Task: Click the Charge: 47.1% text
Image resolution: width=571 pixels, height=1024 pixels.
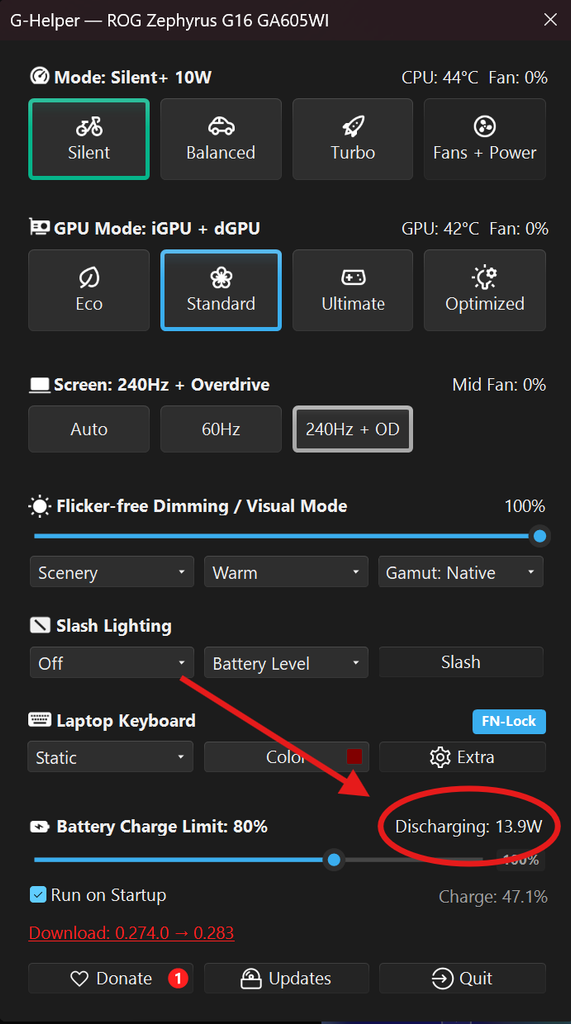Action: (493, 897)
